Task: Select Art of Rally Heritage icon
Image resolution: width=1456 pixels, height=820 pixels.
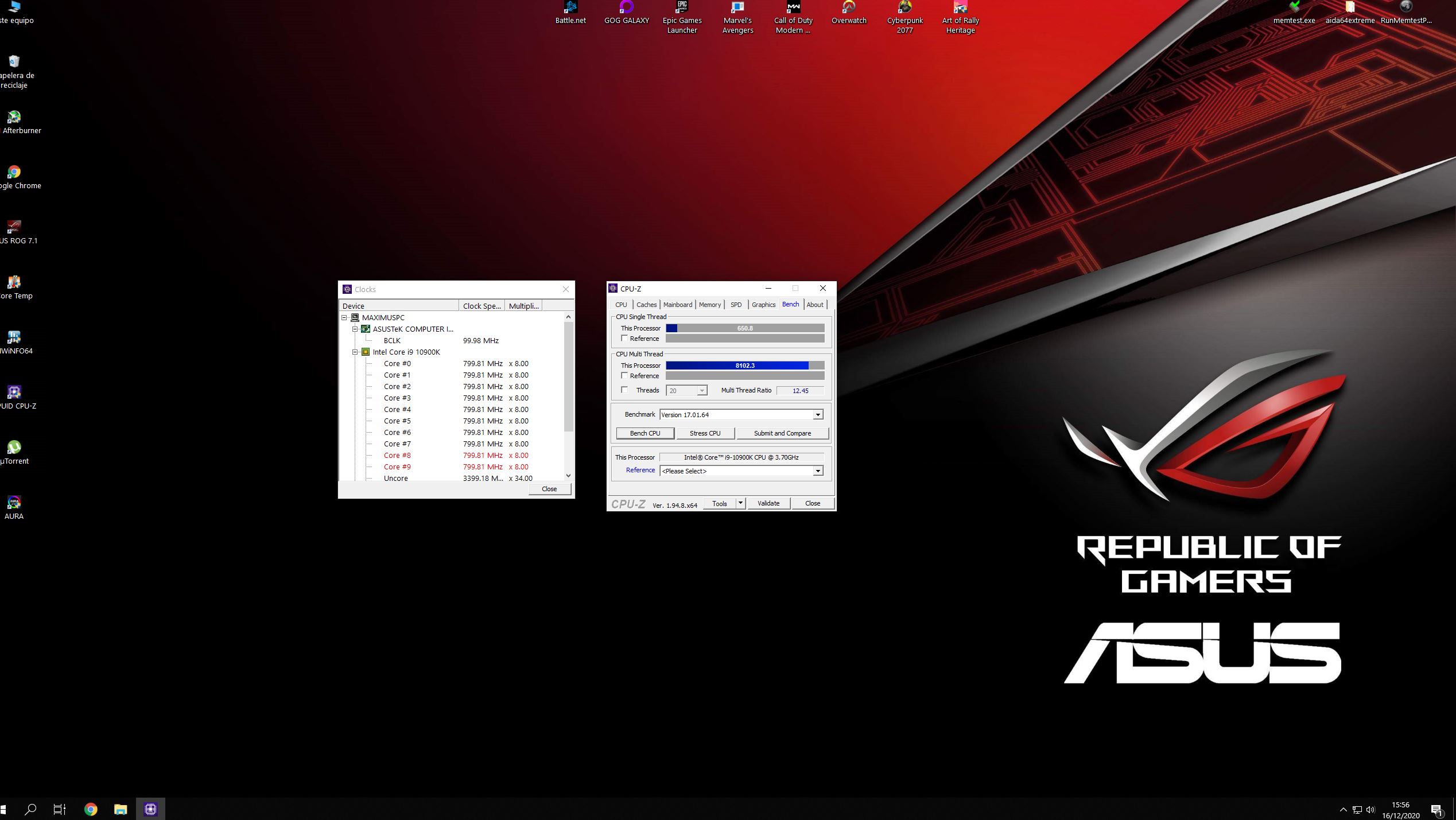Action: tap(960, 17)
